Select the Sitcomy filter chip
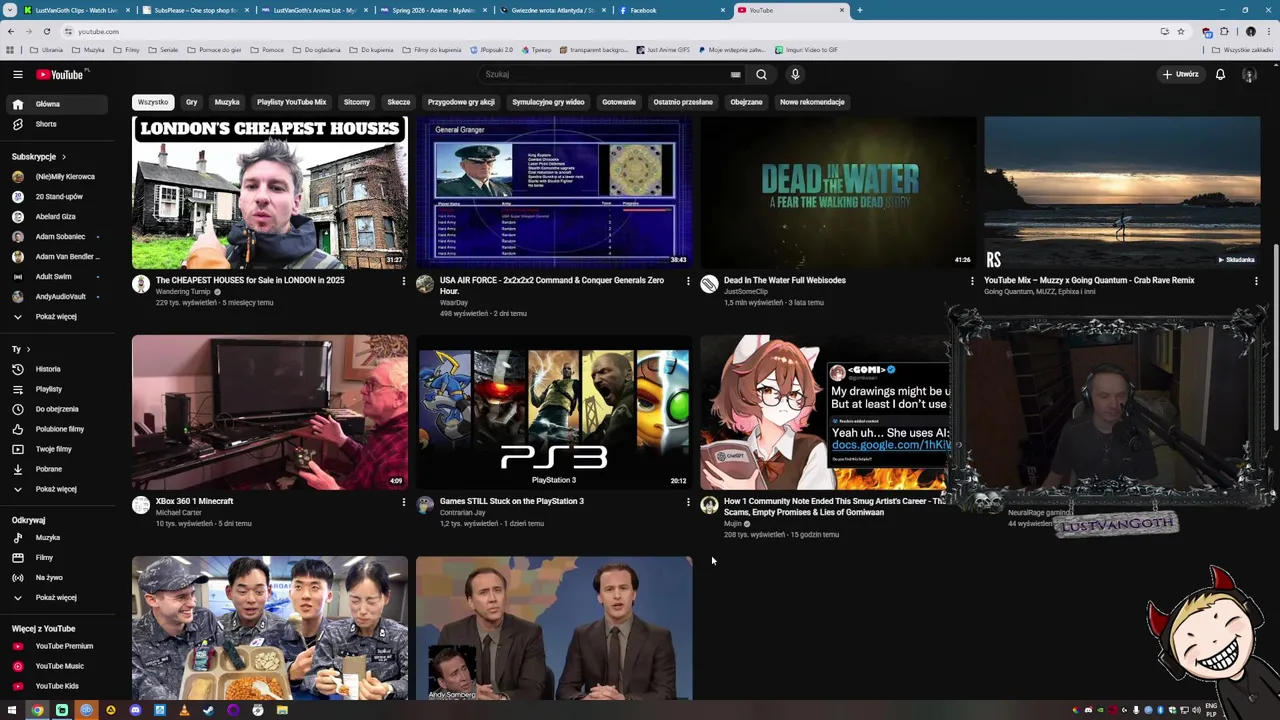The width and height of the screenshot is (1280, 720). coord(357,102)
